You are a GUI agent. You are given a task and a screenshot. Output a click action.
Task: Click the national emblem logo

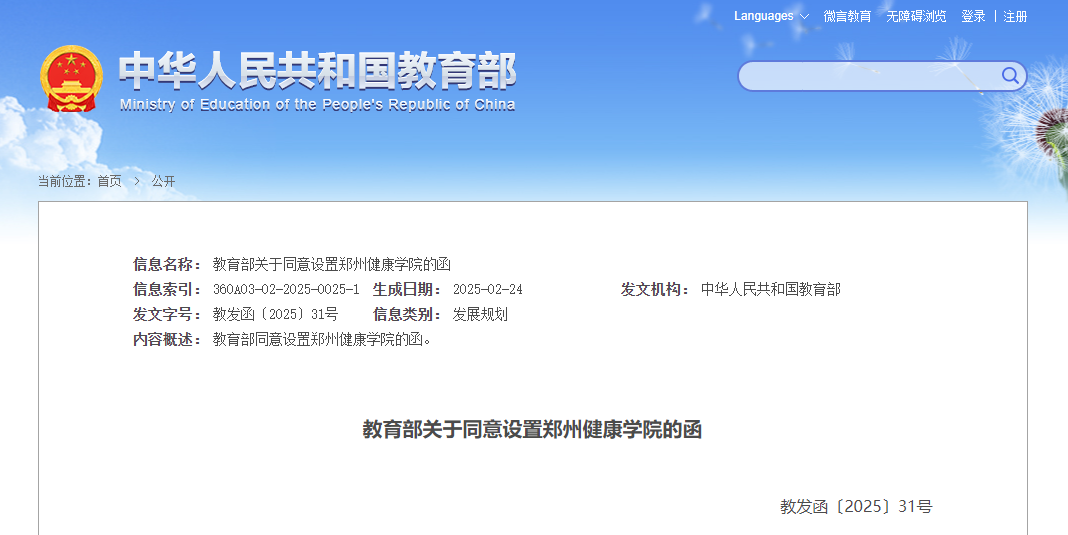pyautogui.click(x=71, y=78)
